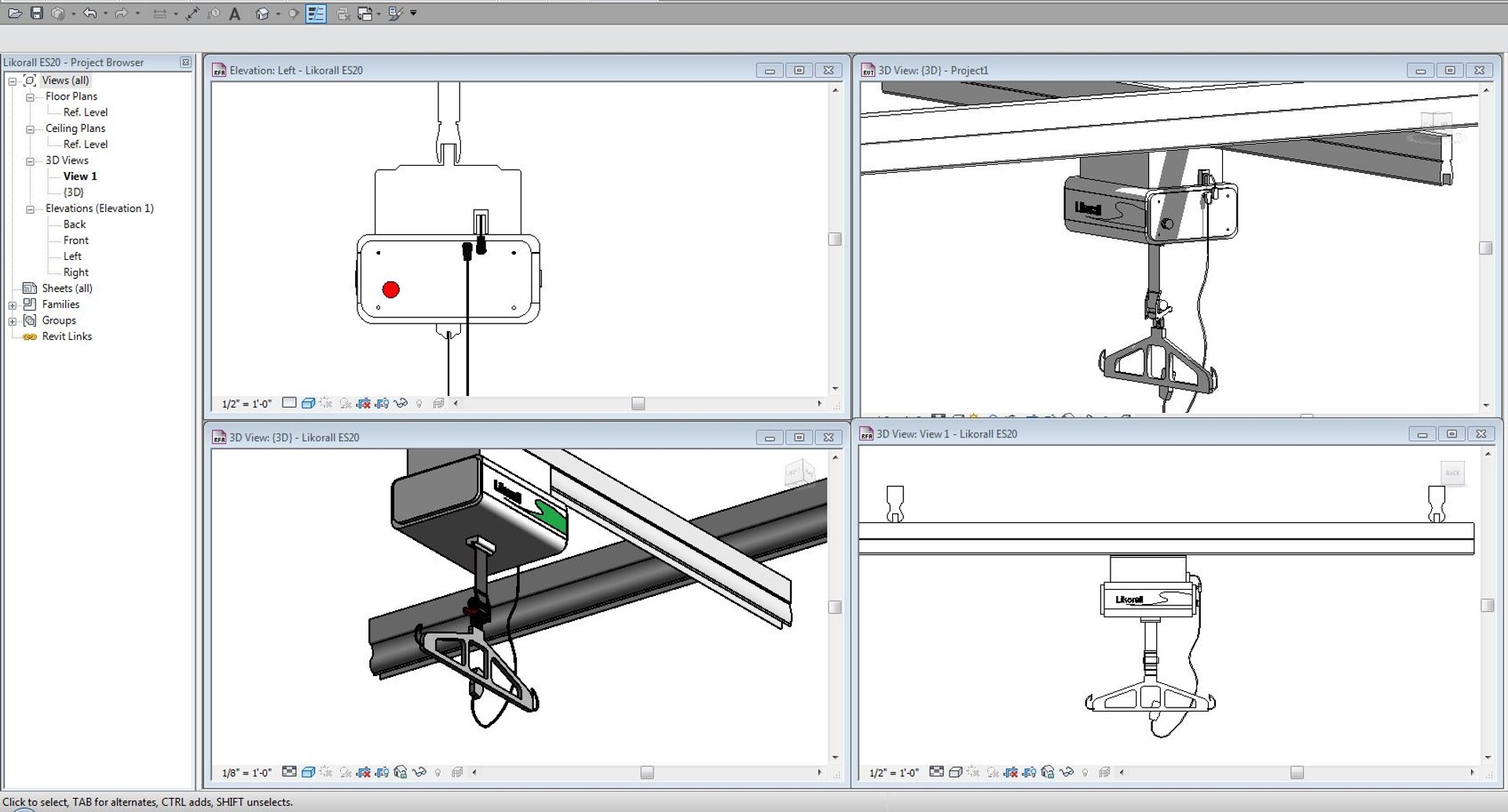Toggle the Thin Lines icon in the toolbar
Viewport: 1508px width, 812px height.
tap(316, 13)
